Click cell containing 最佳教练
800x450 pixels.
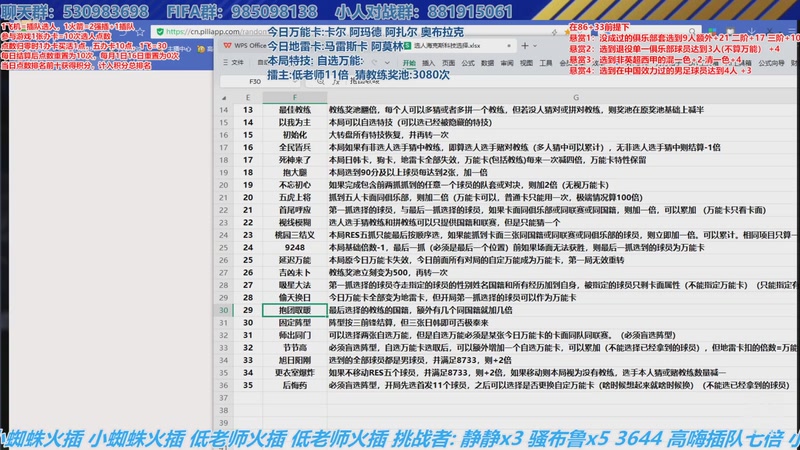[x=294, y=110]
